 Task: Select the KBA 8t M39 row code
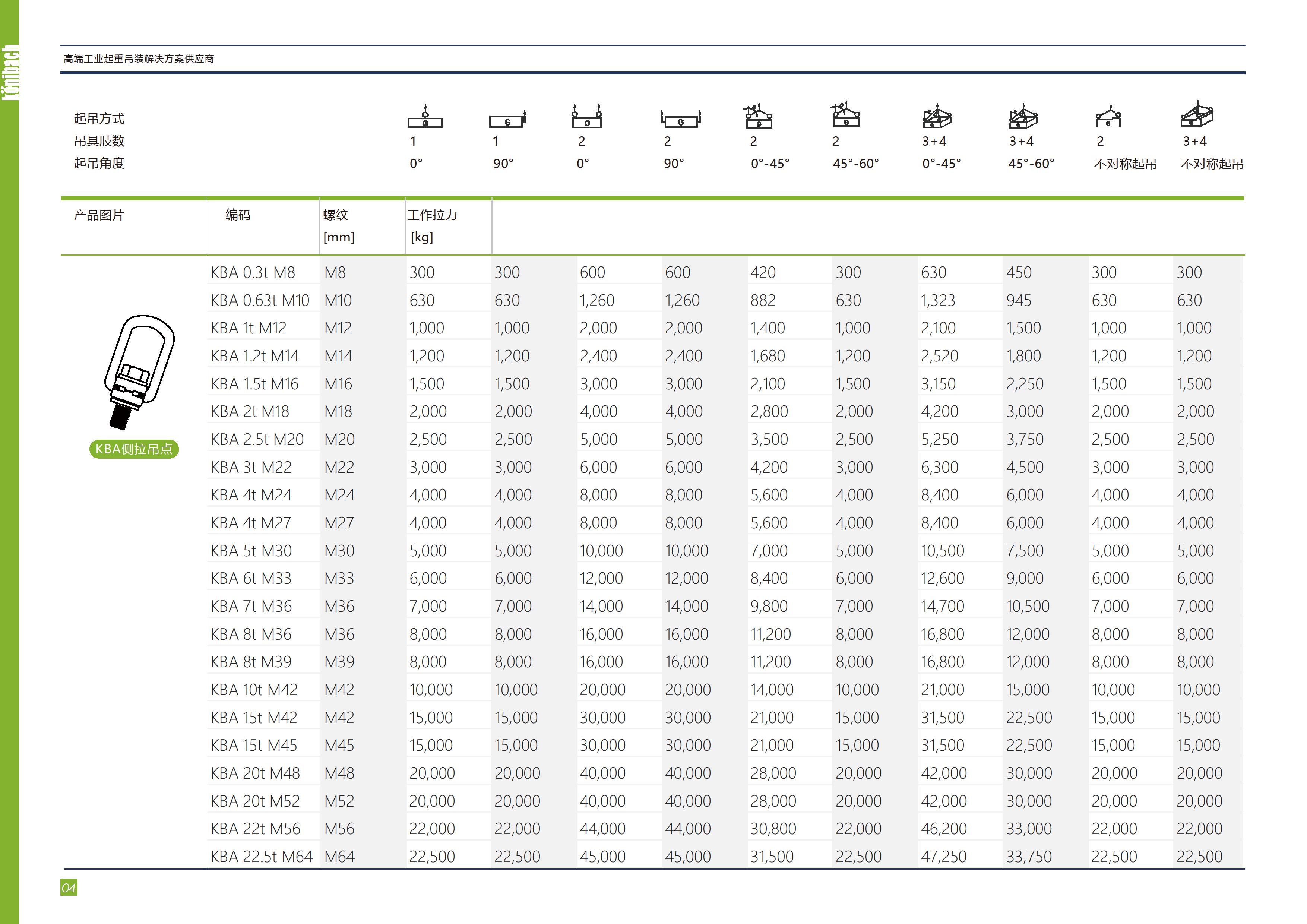pyautogui.click(x=251, y=662)
